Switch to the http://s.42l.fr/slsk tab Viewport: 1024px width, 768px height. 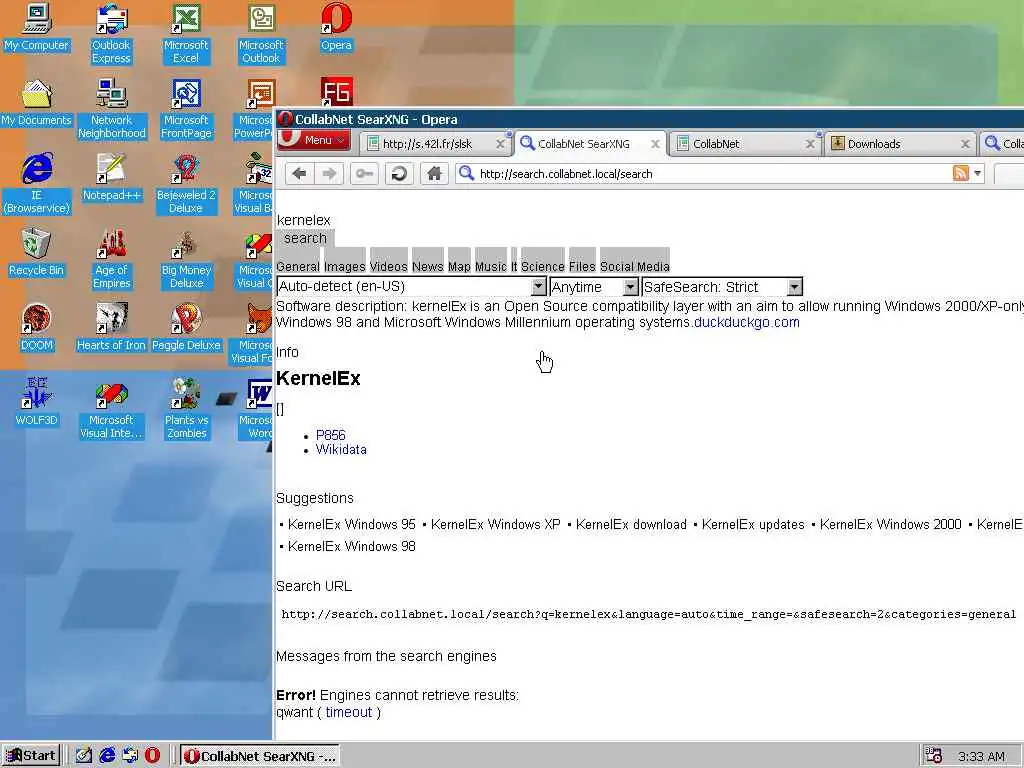[x=436, y=144]
